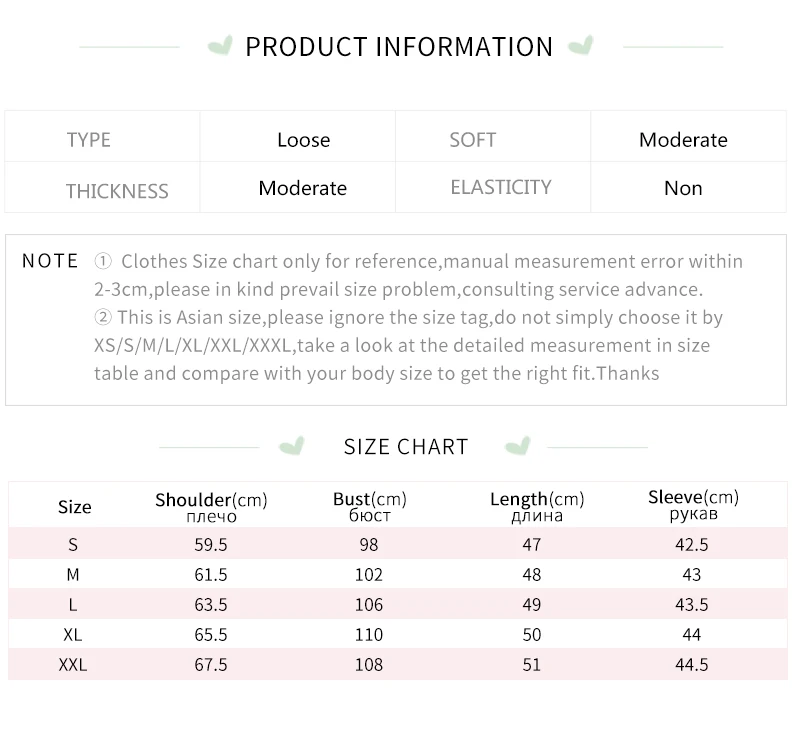
Task: Click the THICKNESS label cell
Action: pyautogui.click(x=103, y=187)
